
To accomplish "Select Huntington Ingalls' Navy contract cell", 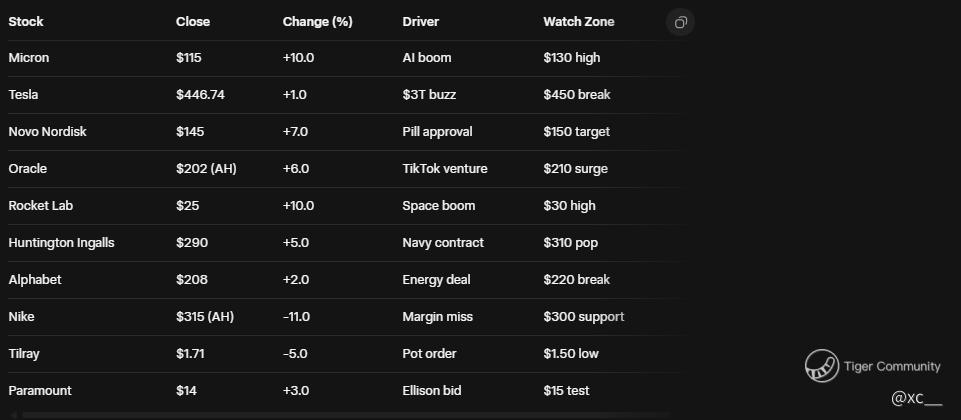I will [x=443, y=243].
